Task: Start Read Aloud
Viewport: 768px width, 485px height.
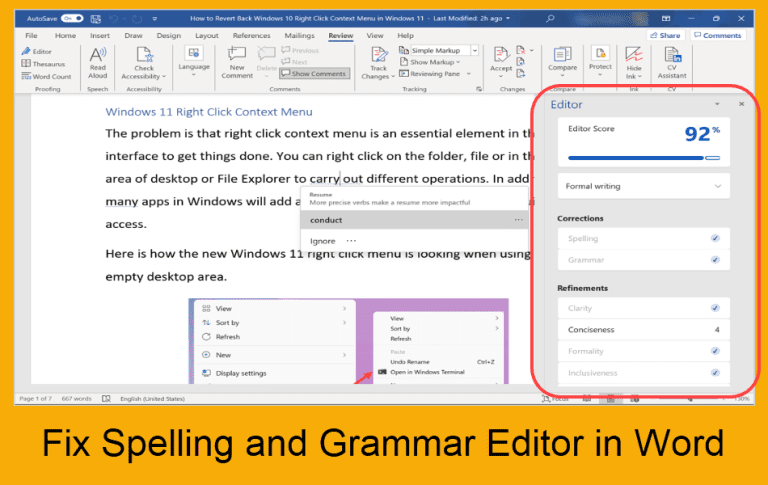Action: click(x=97, y=63)
